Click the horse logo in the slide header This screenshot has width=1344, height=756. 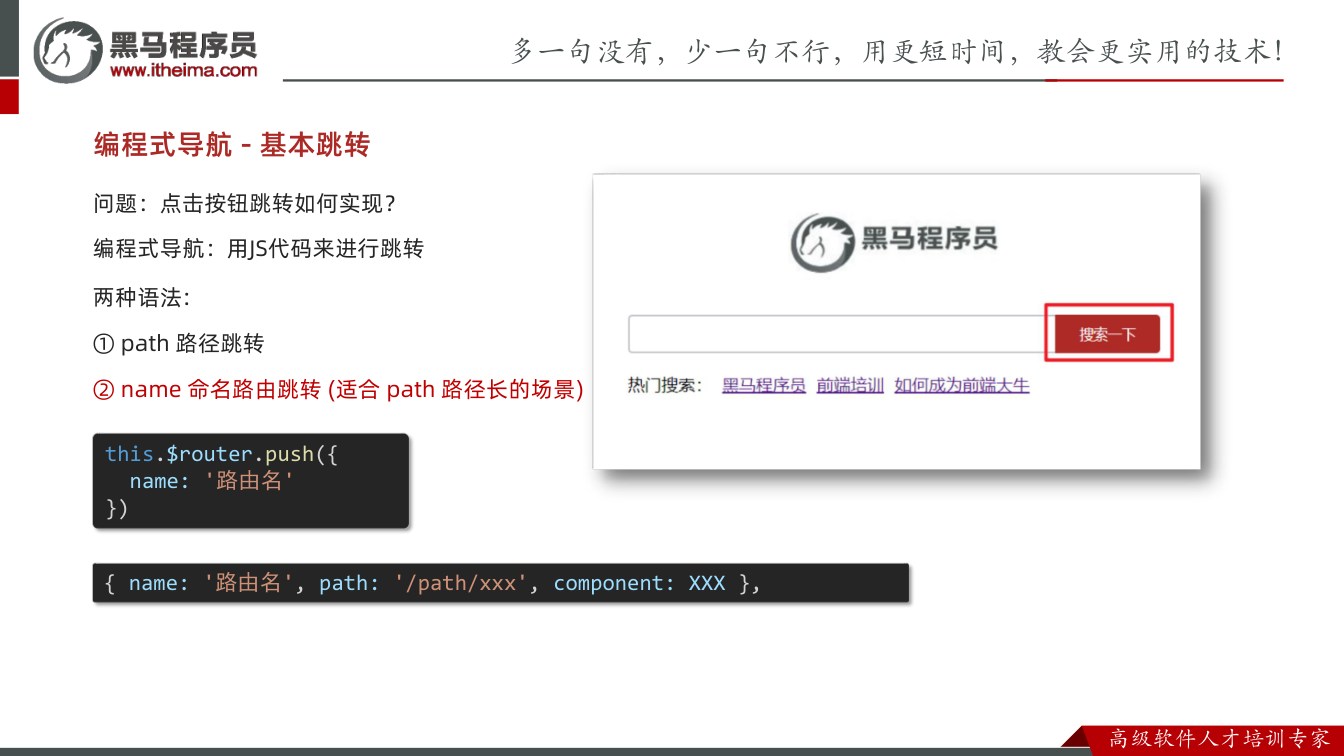click(68, 49)
